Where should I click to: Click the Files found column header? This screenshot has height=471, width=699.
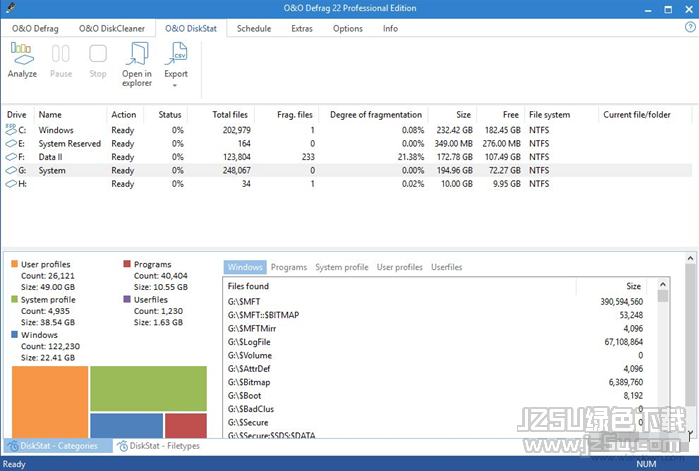point(399,286)
